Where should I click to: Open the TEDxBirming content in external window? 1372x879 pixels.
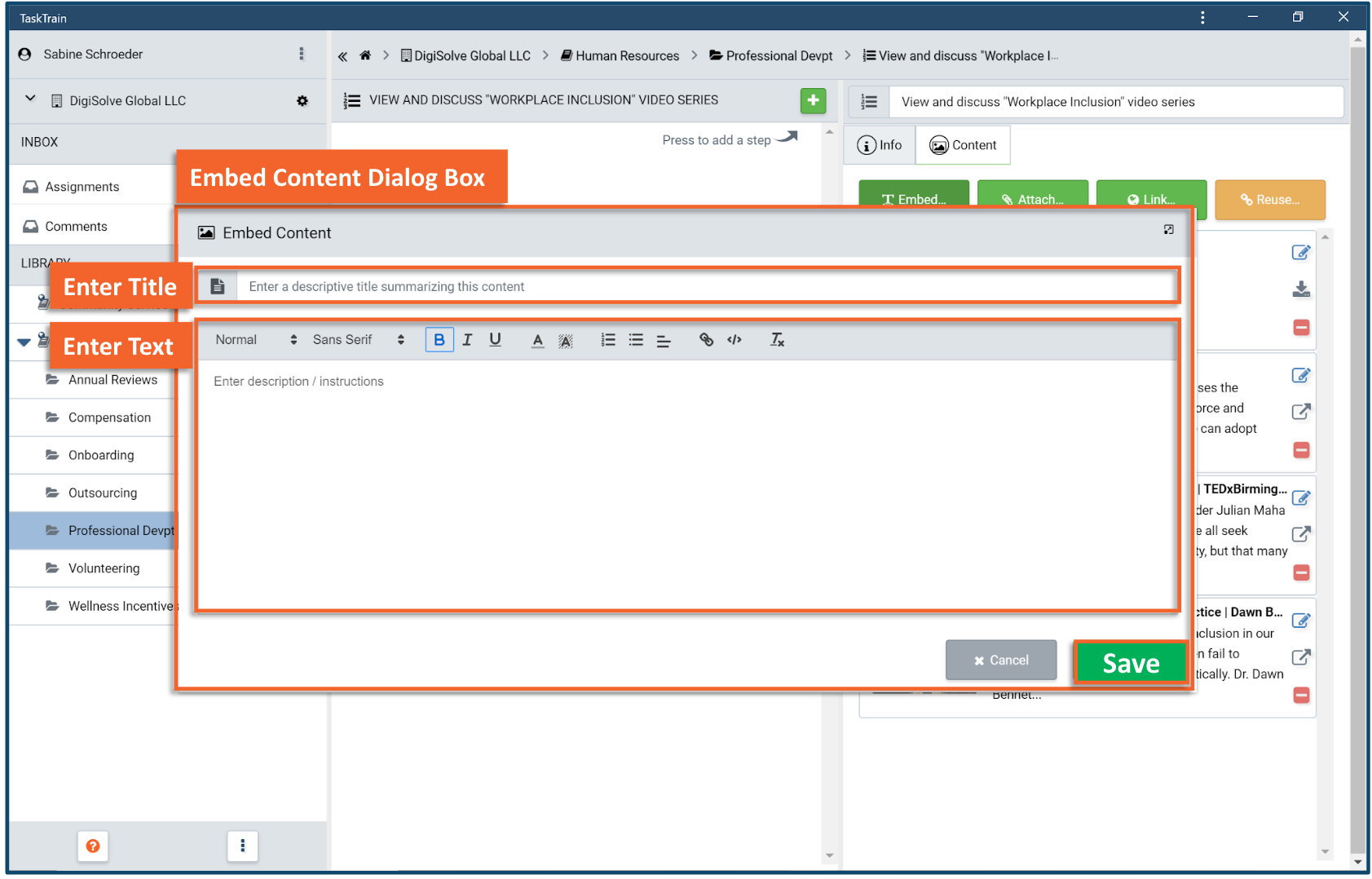coord(1301,534)
